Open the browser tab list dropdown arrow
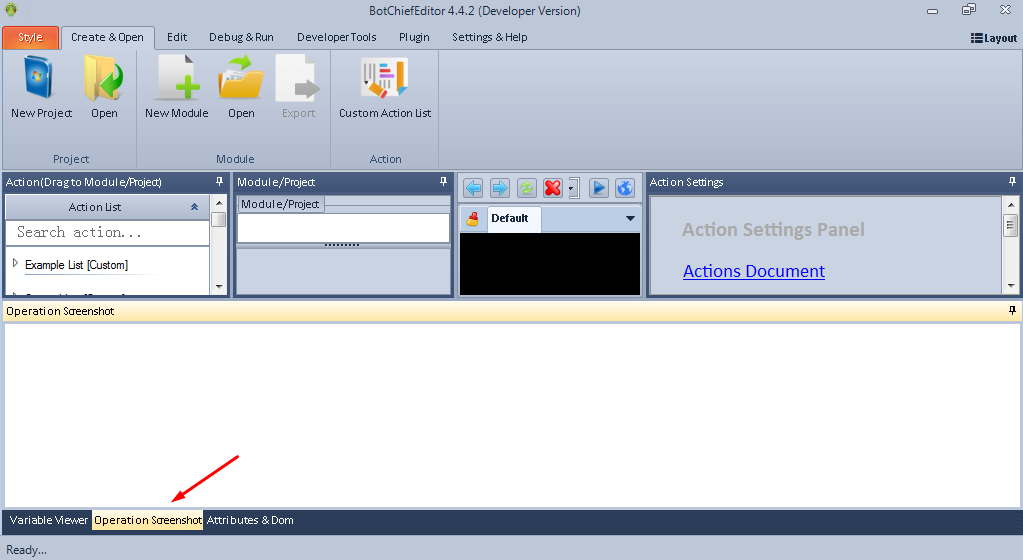 [630, 219]
